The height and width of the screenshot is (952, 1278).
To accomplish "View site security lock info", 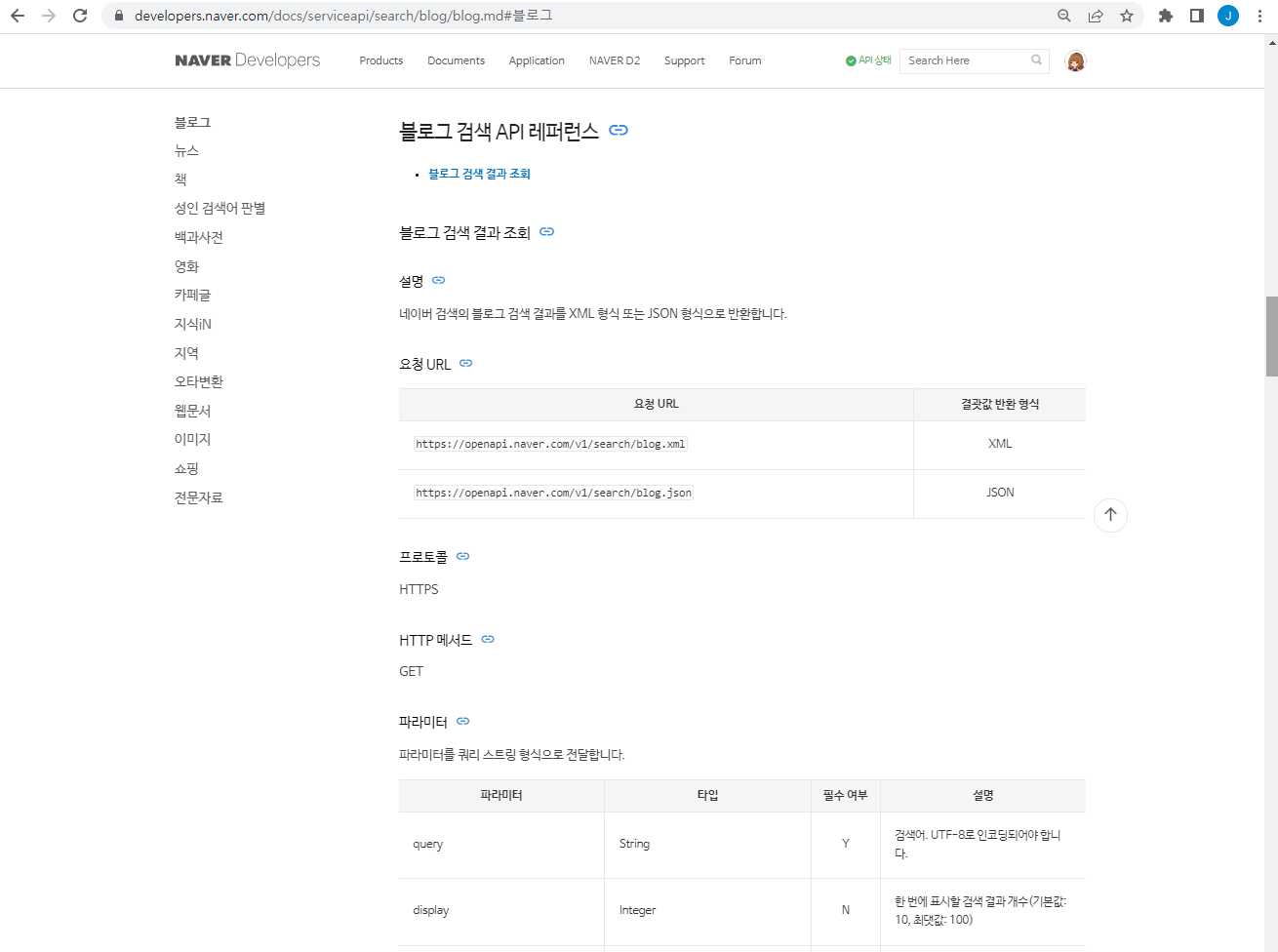I will click(119, 16).
